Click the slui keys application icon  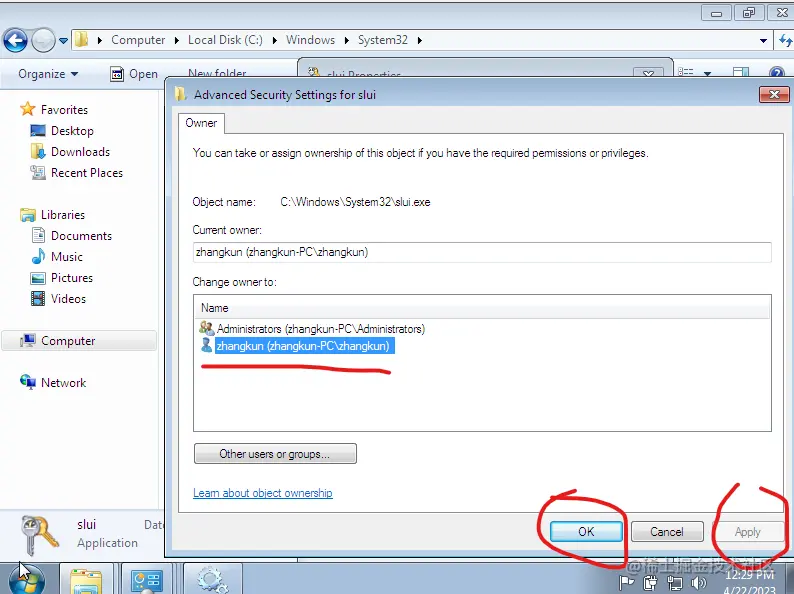39,535
